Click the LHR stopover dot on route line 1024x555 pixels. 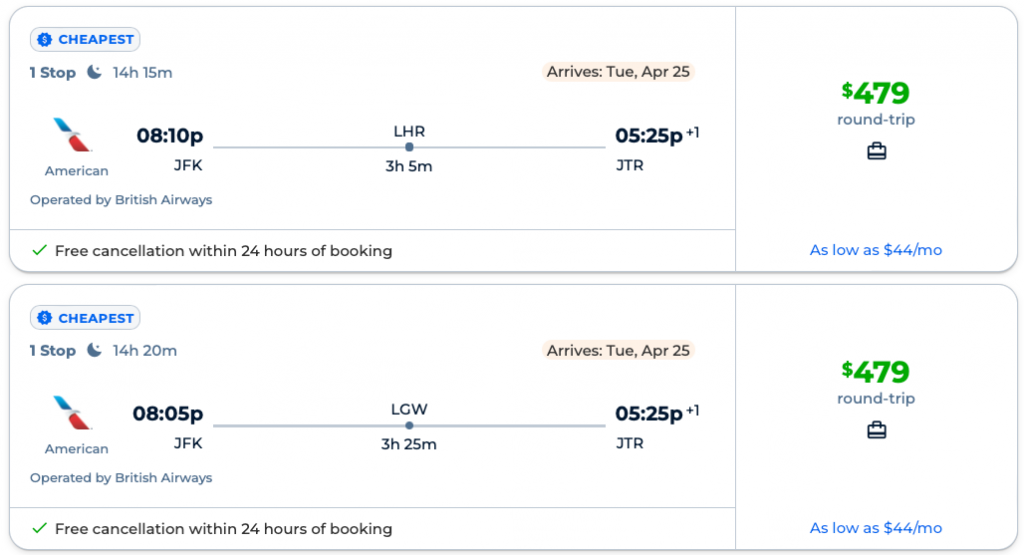click(409, 148)
